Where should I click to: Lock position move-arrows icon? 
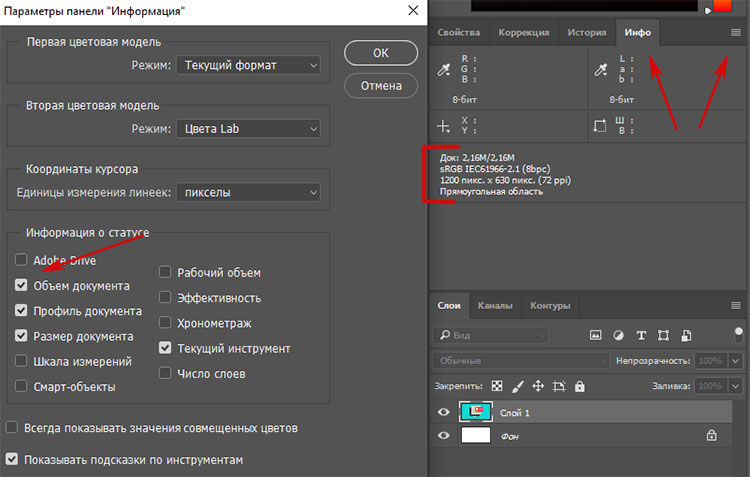pyautogui.click(x=538, y=386)
